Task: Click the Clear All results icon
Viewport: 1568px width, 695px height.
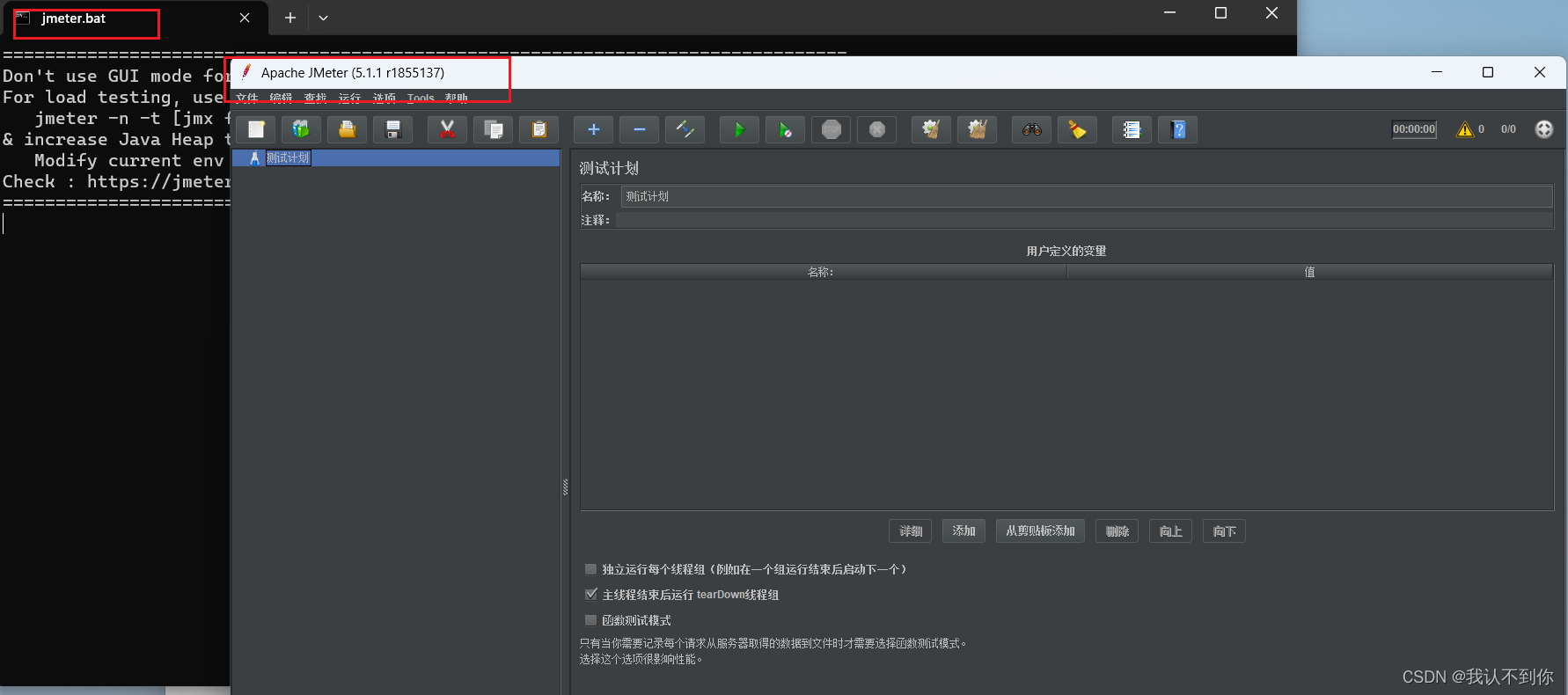Action: pyautogui.click(x=977, y=130)
